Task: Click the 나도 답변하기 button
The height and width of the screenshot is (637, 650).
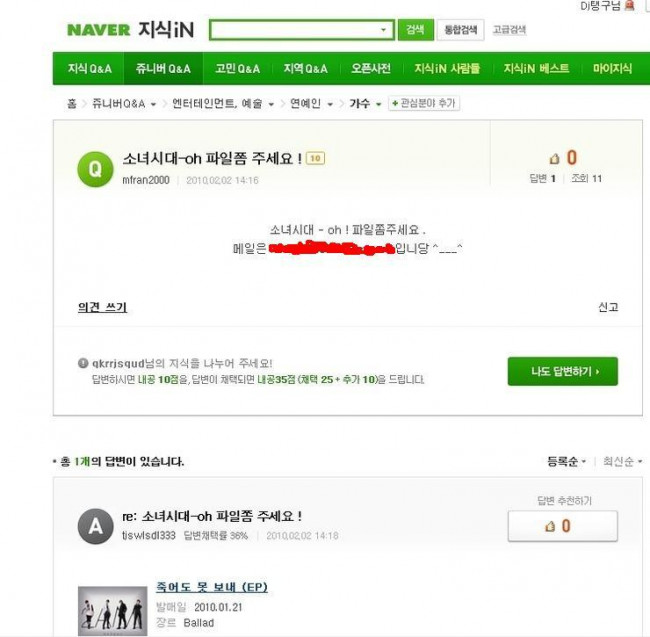Action: coord(563,371)
